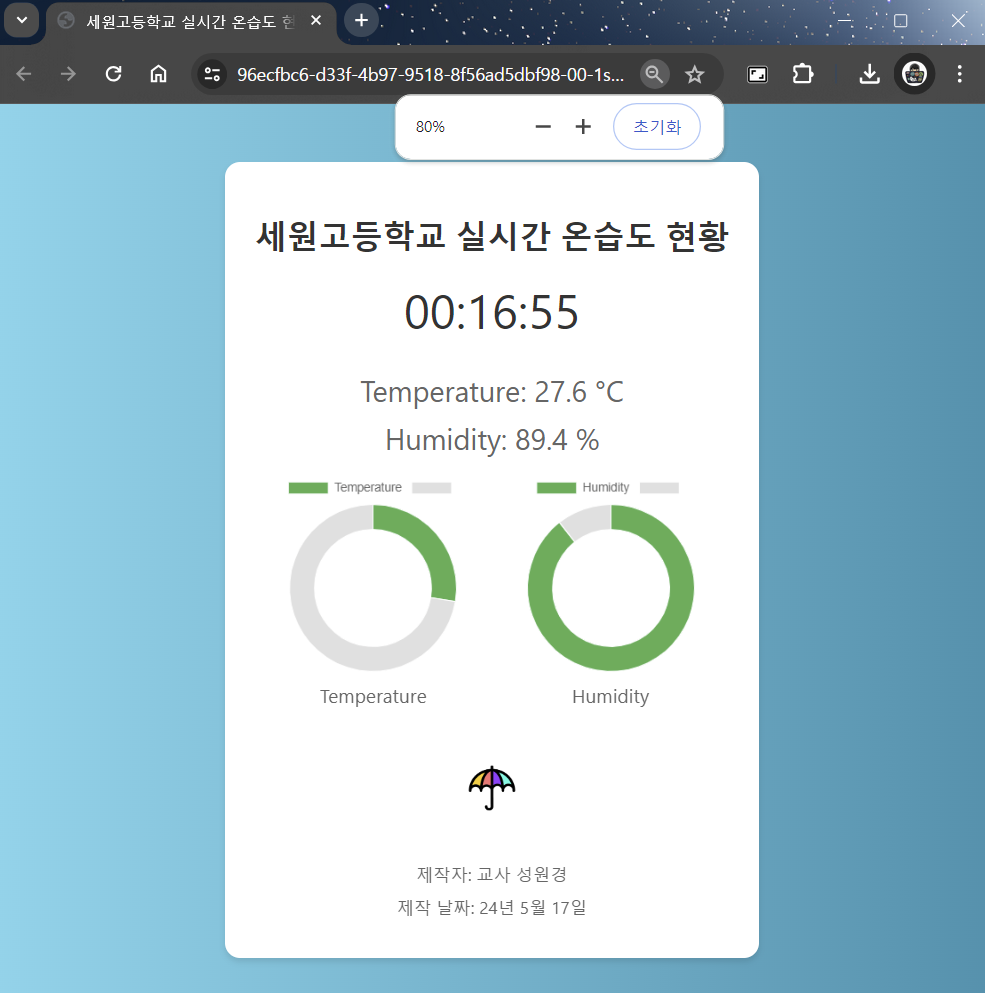Decrease zoom with the minus button
This screenshot has height=993, width=985.
(543, 127)
